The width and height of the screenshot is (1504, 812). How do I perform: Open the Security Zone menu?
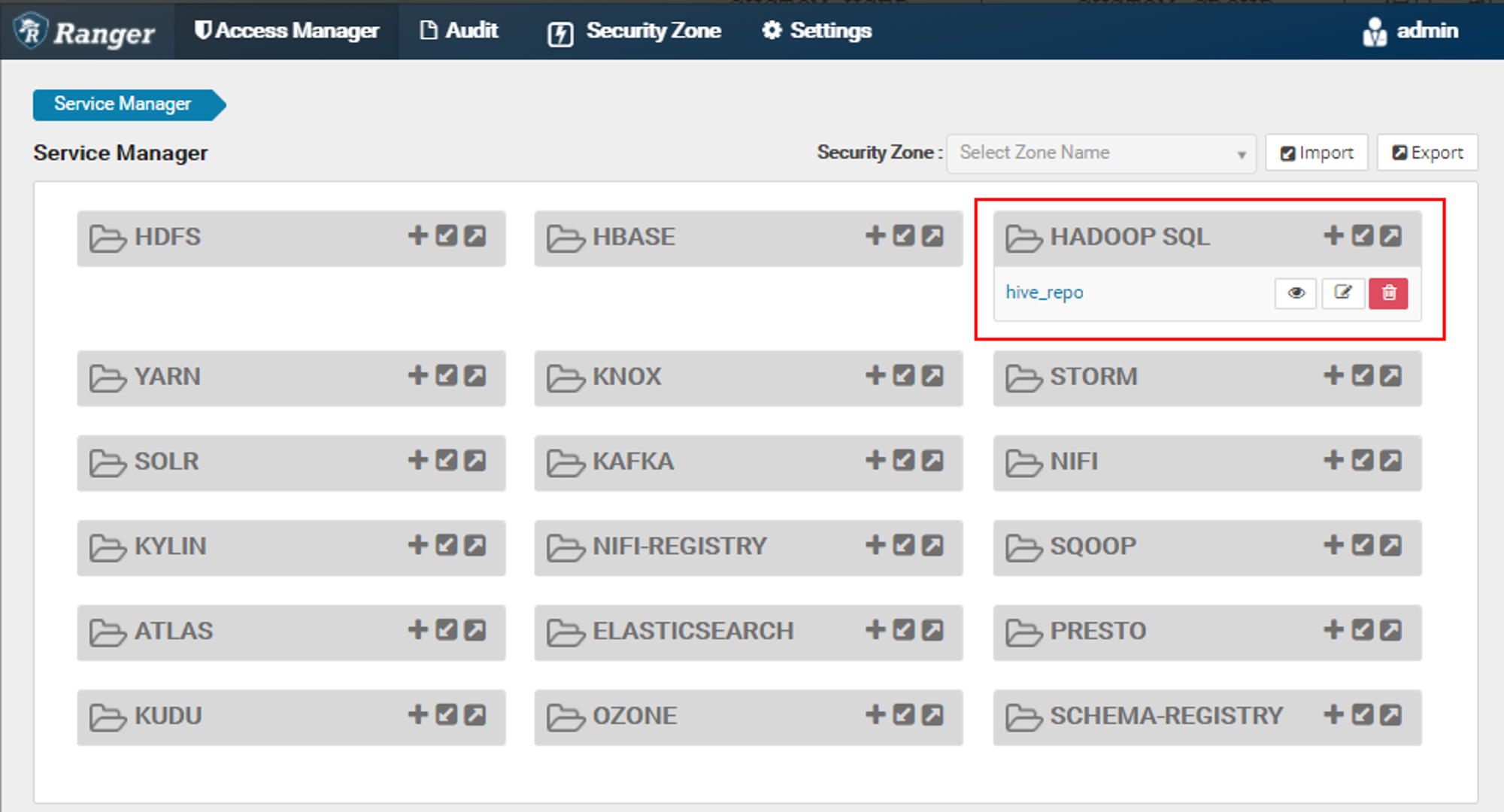pyautogui.click(x=634, y=31)
